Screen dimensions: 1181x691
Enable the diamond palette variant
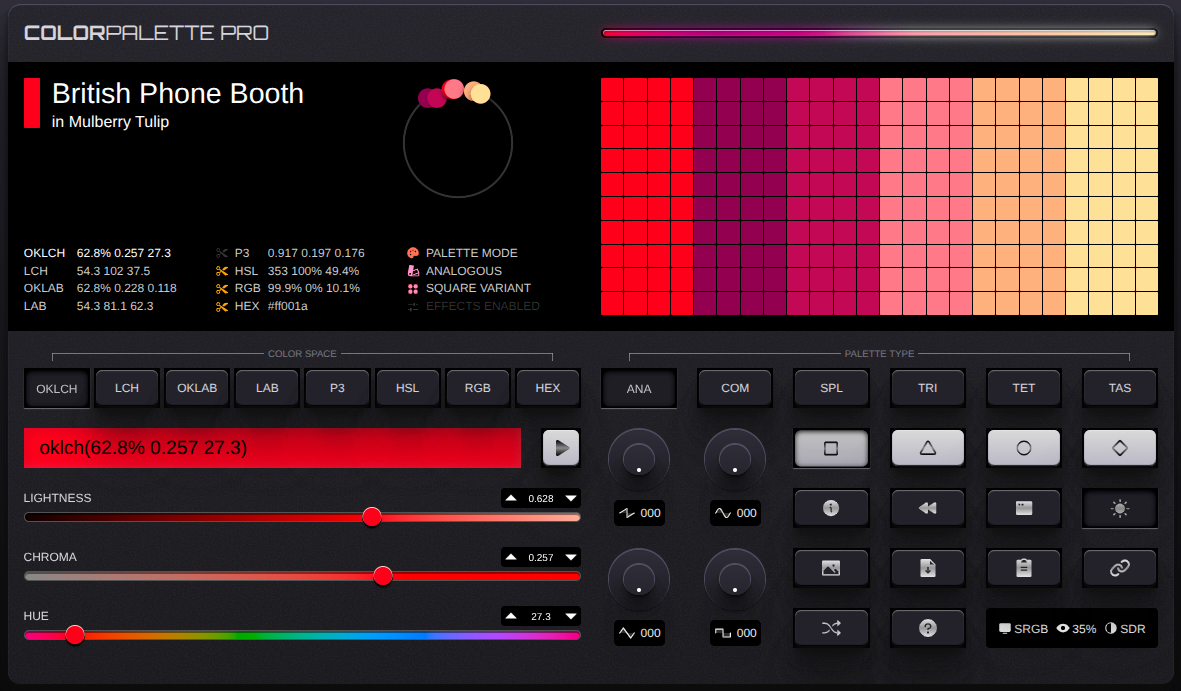pyautogui.click(x=1119, y=448)
